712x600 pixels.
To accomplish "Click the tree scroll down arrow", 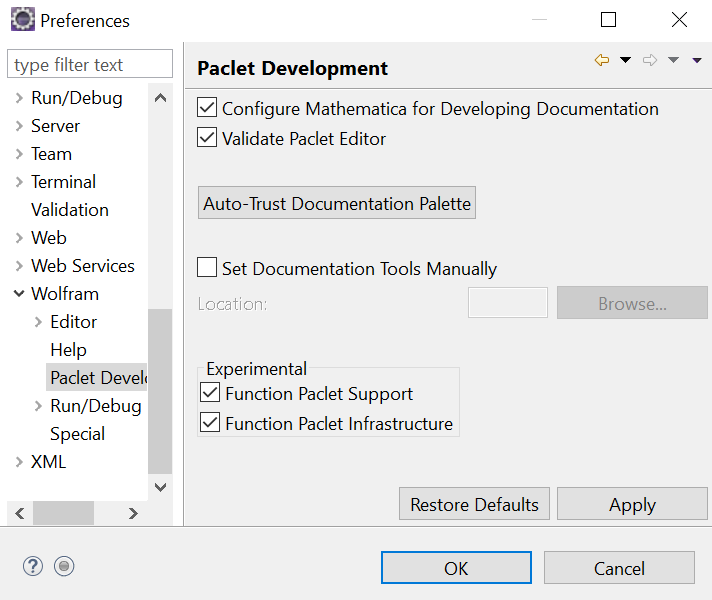I will click(160, 487).
